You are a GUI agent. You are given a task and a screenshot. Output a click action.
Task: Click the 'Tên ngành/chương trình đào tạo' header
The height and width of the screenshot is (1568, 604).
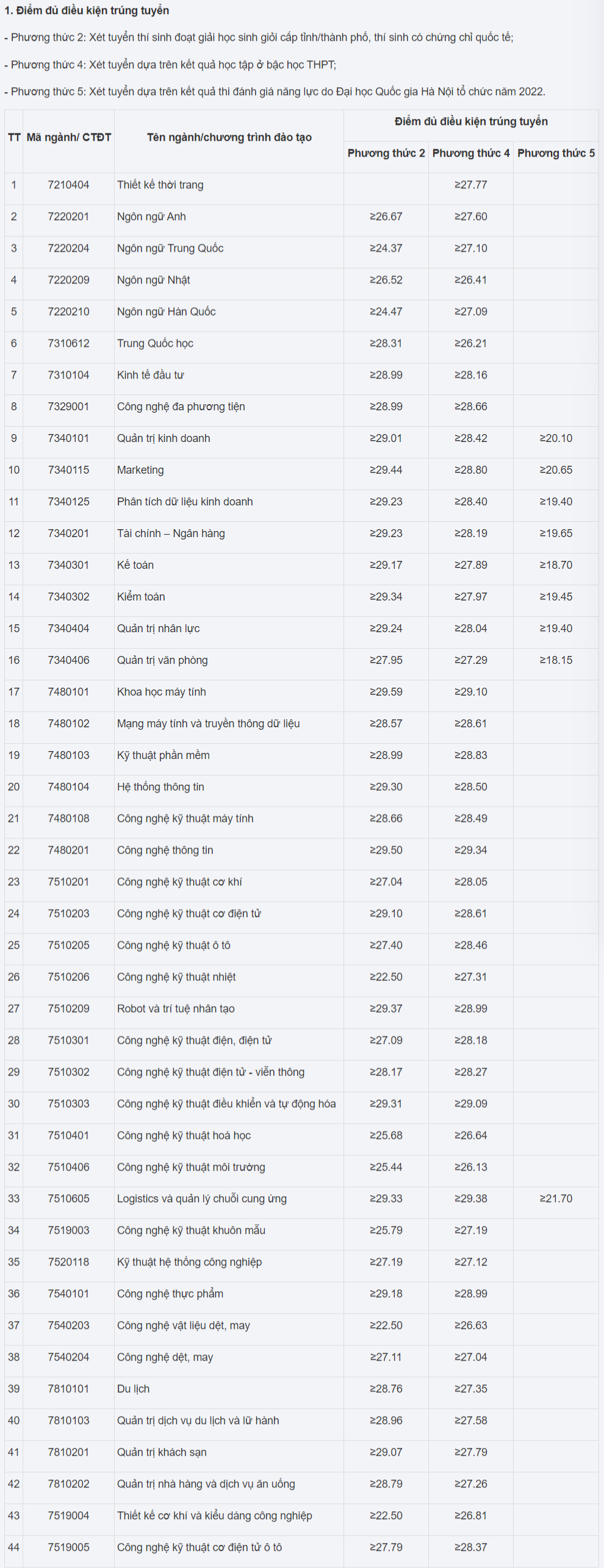tap(229, 137)
